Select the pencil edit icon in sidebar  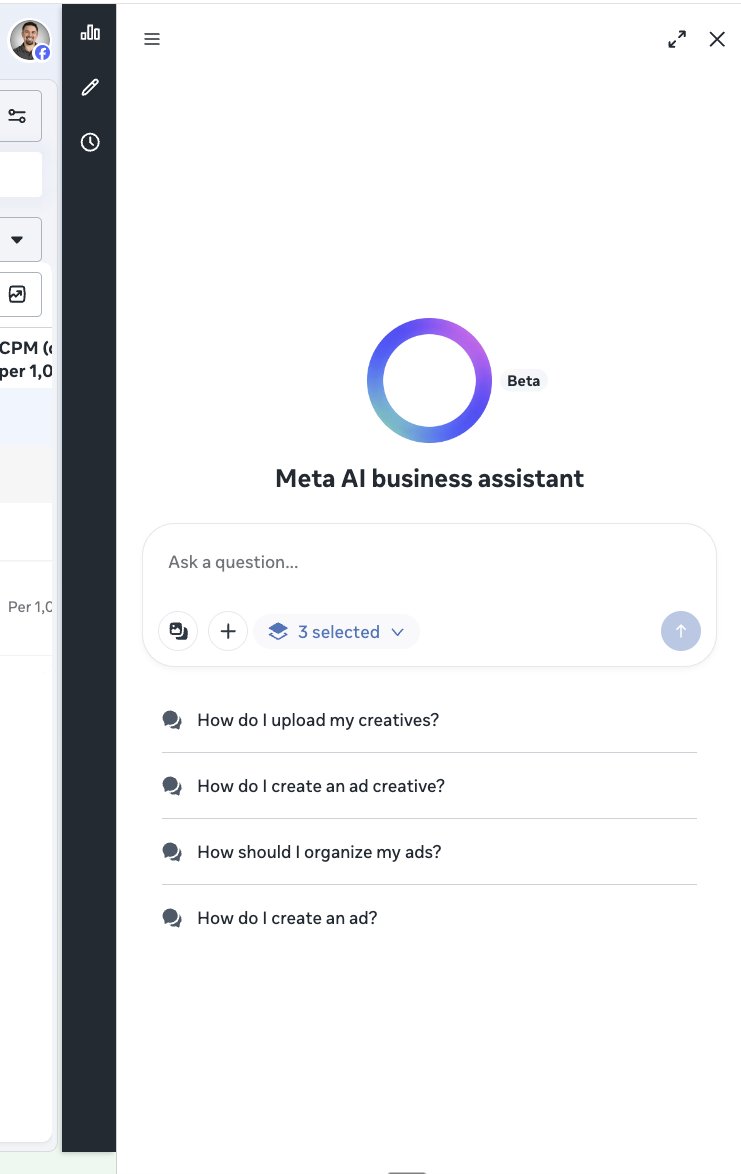click(90, 88)
